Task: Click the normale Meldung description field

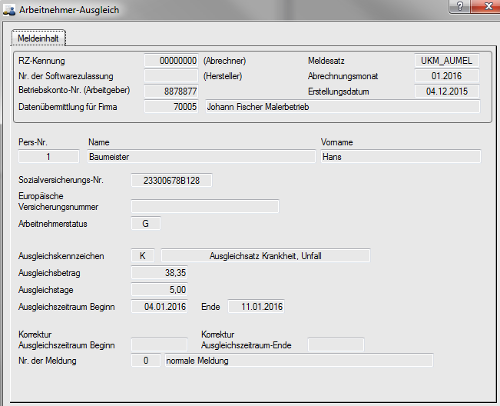Action: (299, 360)
